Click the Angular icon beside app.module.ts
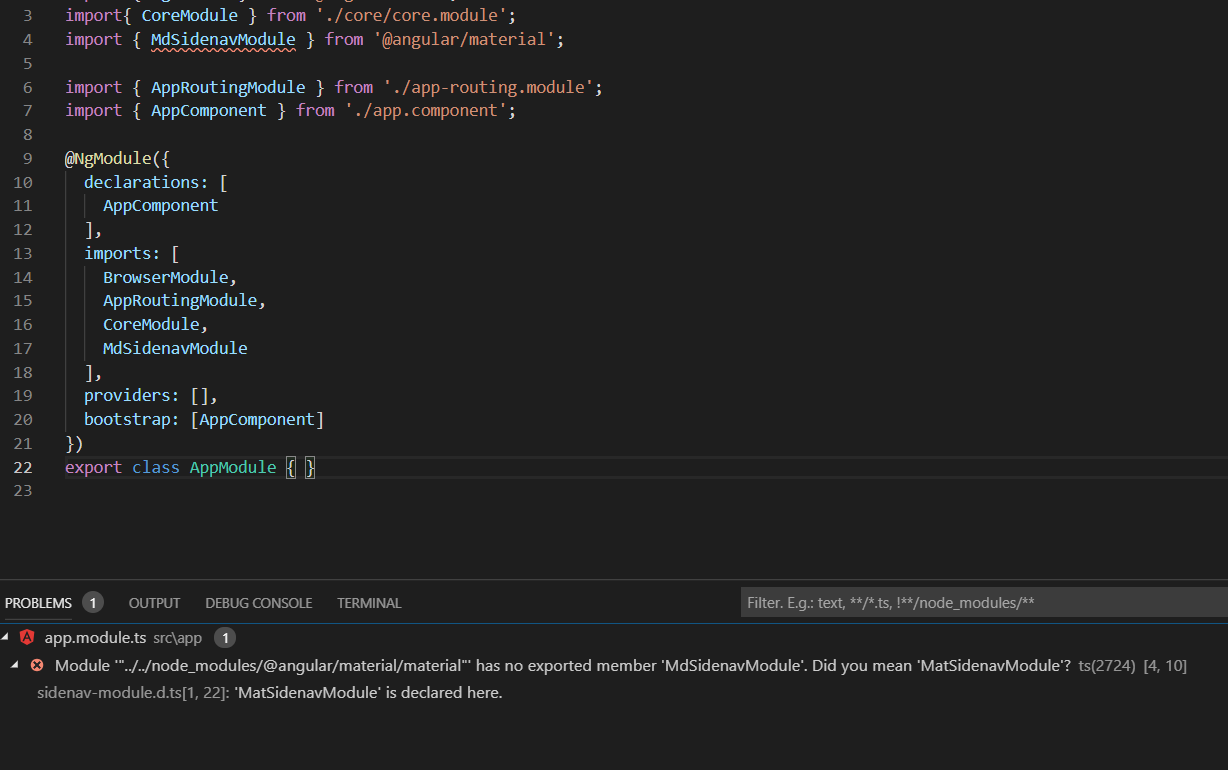Screen dimensions: 1228x770 27,637
